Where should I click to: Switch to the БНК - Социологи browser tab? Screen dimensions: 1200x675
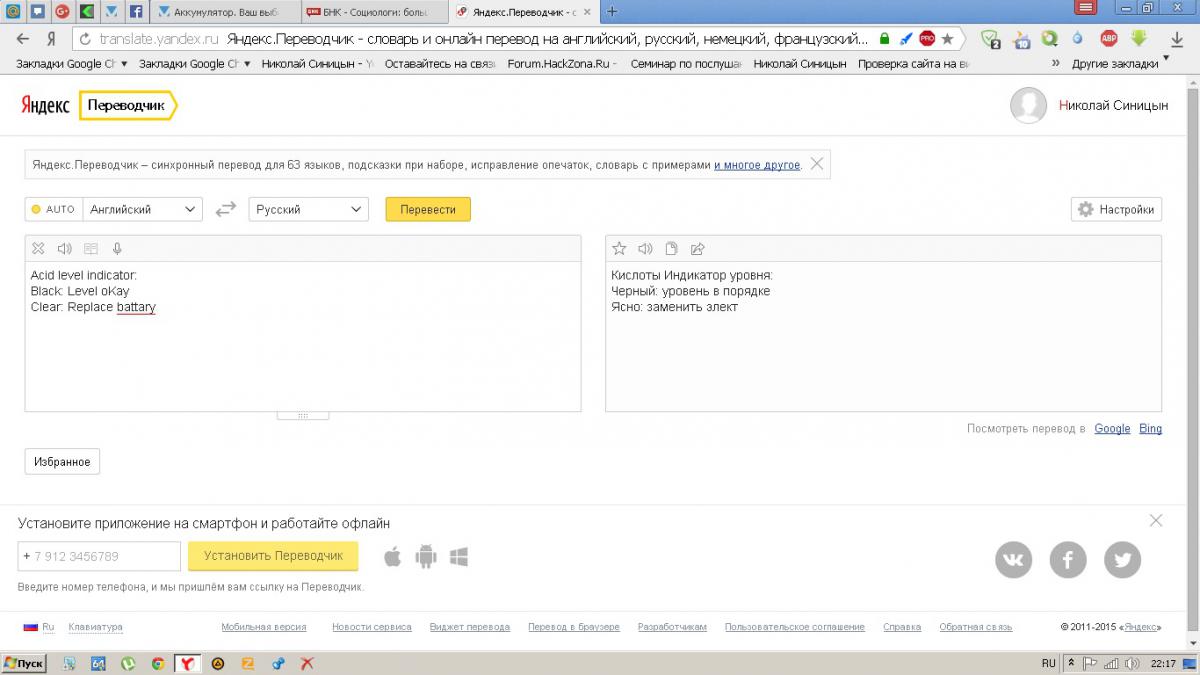coord(374,11)
